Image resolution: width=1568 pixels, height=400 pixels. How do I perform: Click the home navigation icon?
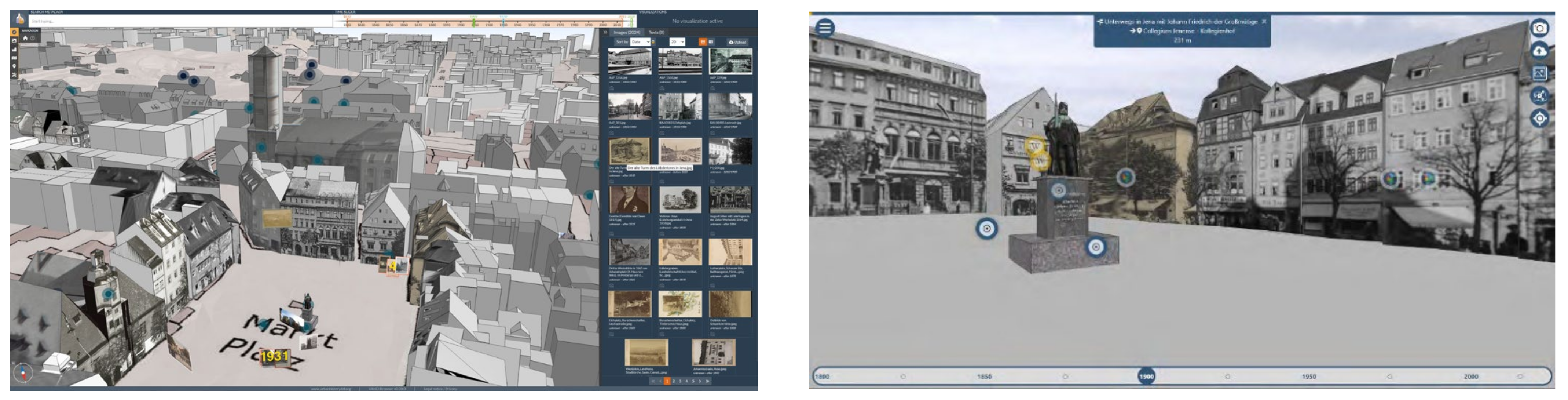[x=25, y=39]
